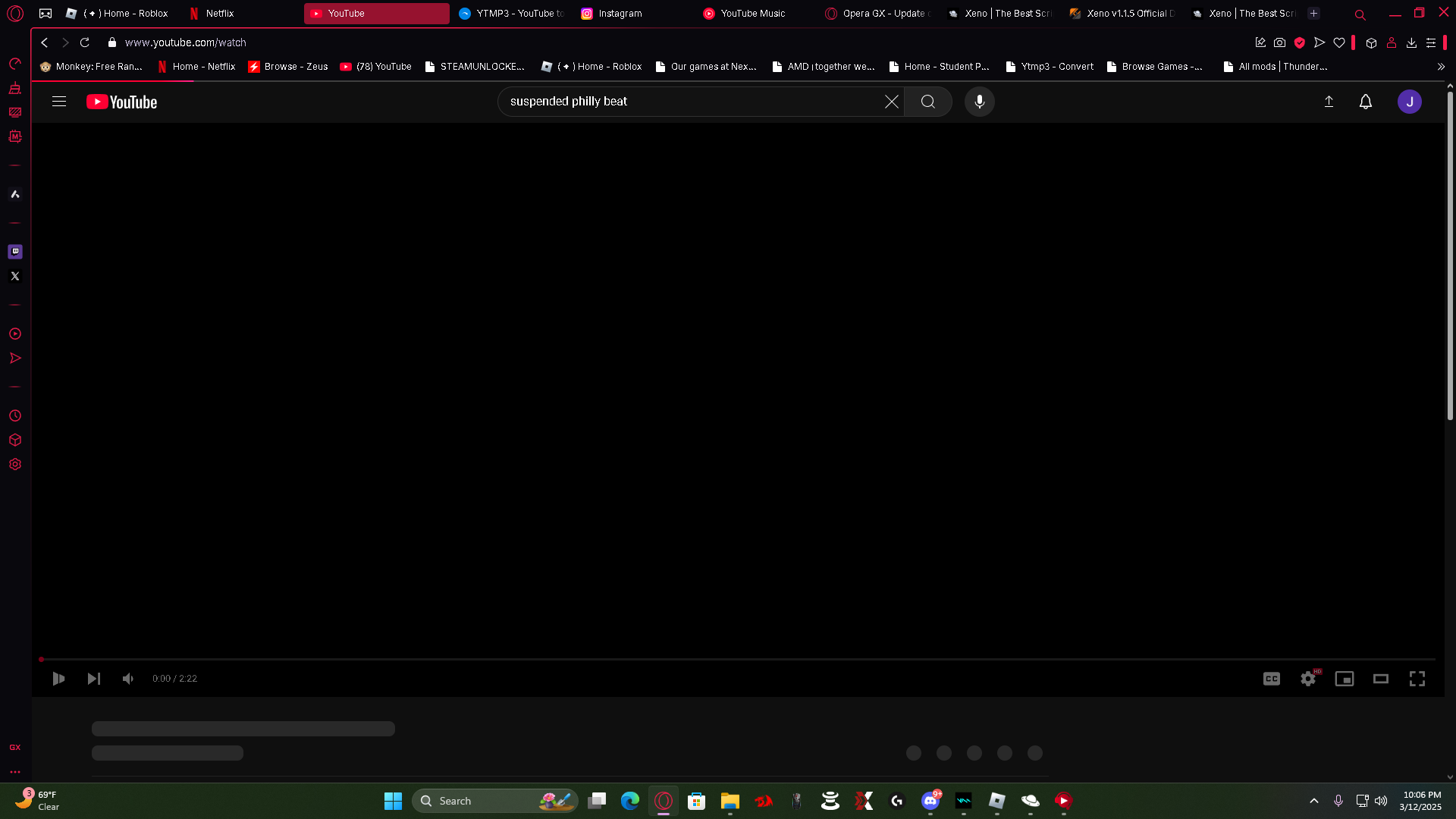Open the Opera GX main menu logo
1456x819 pixels.
coord(15,14)
